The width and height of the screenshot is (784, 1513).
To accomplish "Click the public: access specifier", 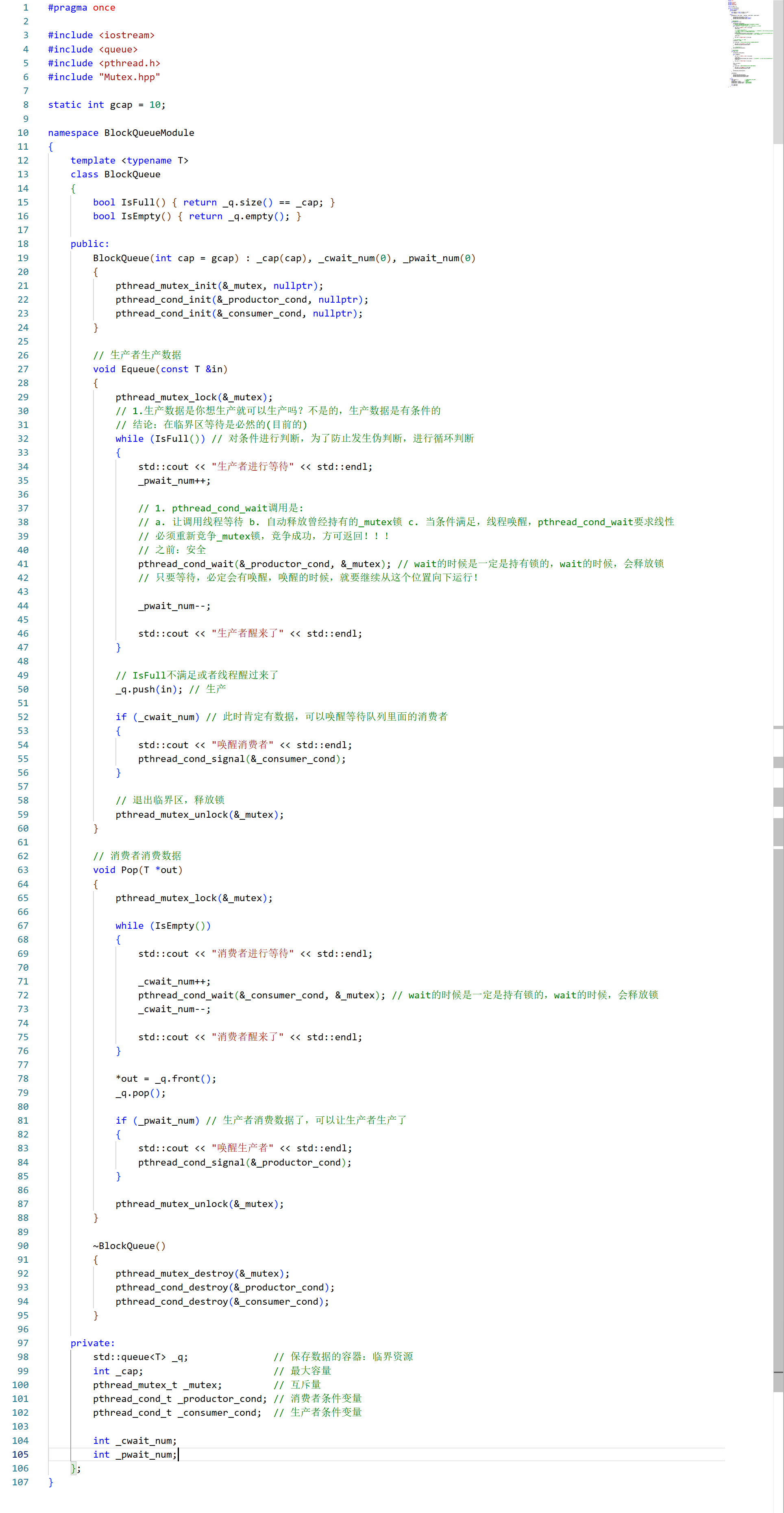I will (89, 244).
